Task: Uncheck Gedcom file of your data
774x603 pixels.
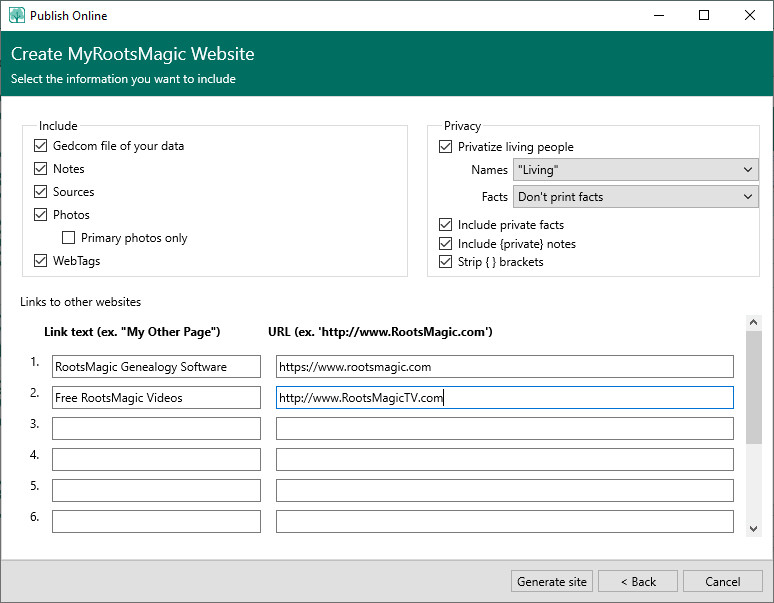Action: (41, 146)
